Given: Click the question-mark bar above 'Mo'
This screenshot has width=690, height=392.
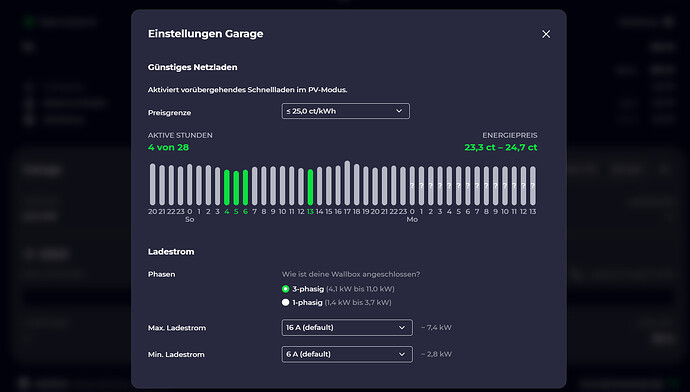Looking at the screenshot, I should pos(412,186).
